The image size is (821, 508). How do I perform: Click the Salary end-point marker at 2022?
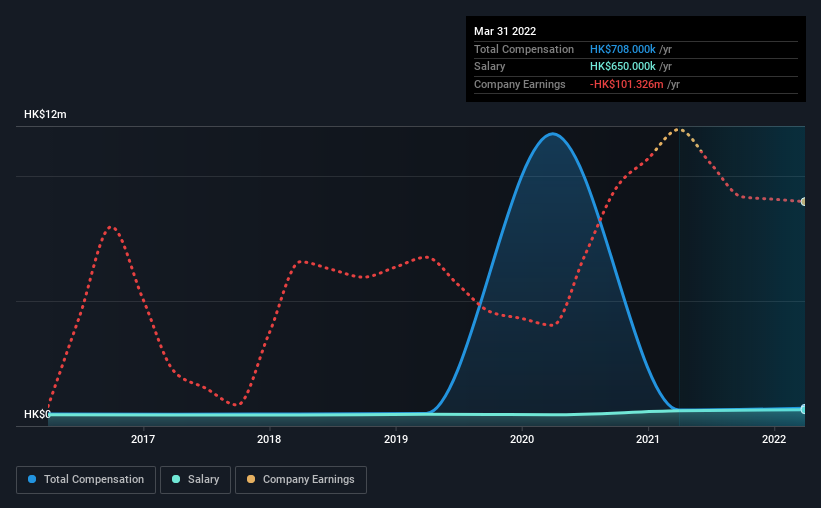click(804, 409)
